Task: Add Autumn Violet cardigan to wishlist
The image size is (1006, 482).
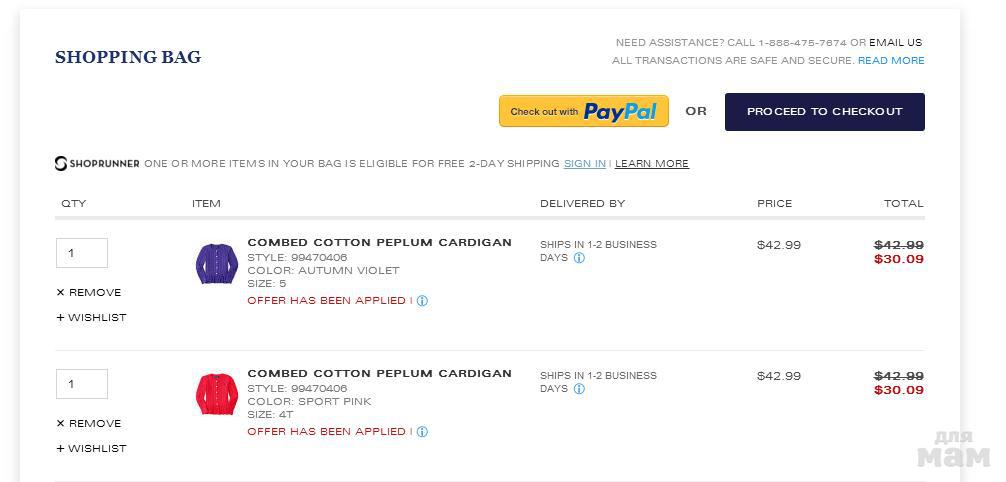Action: (92, 318)
